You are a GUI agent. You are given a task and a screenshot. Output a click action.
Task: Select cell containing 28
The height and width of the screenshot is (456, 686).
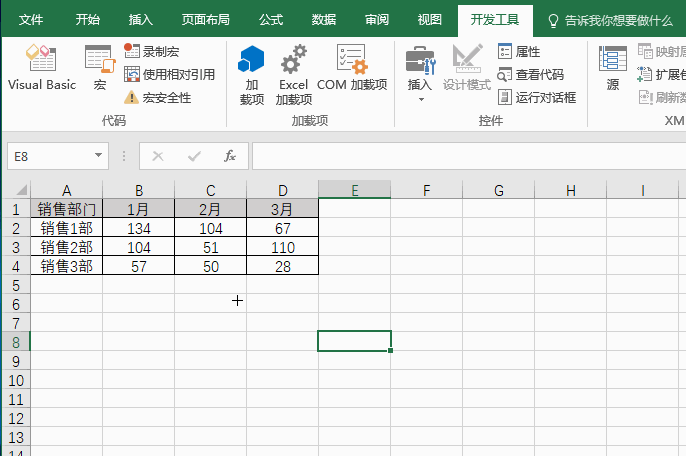pyautogui.click(x=283, y=266)
